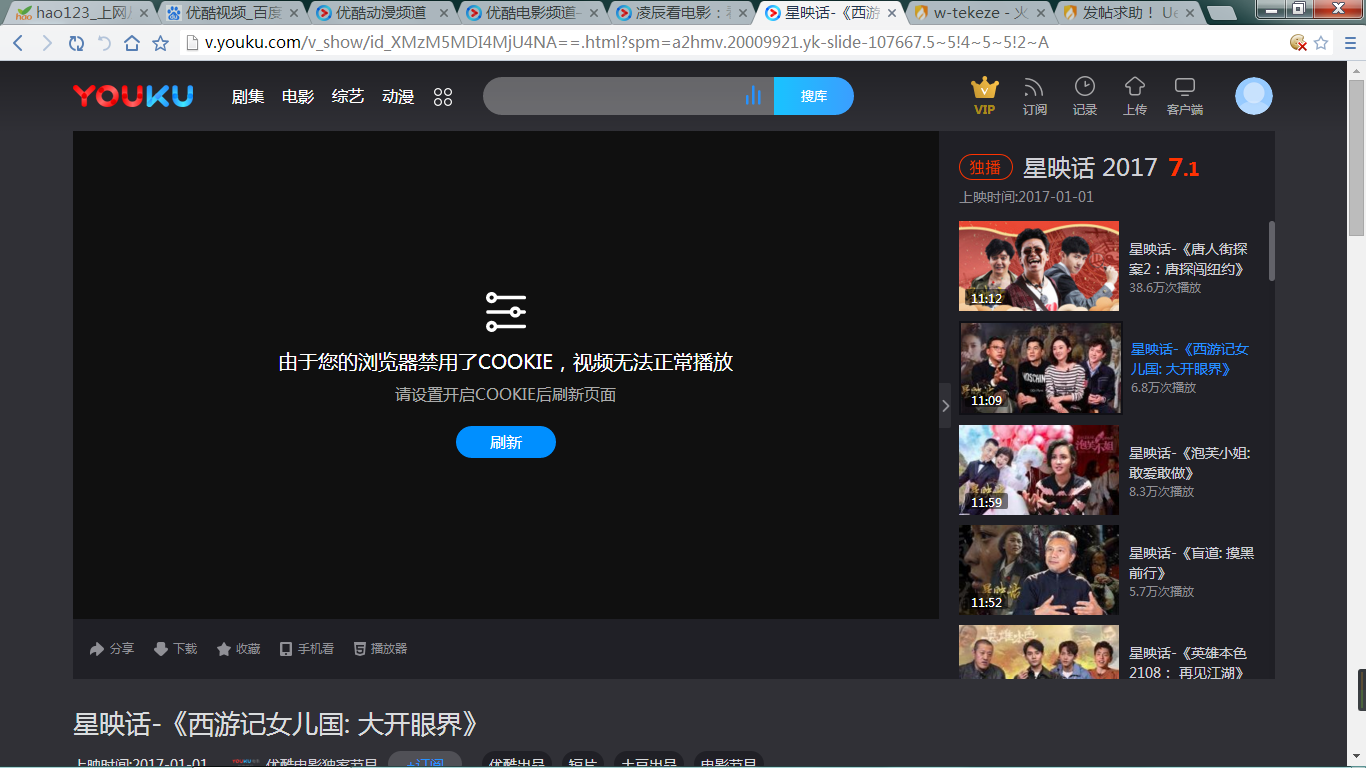Open the 客户端 client download icon
Viewport: 1366px width, 768px height.
(1184, 87)
